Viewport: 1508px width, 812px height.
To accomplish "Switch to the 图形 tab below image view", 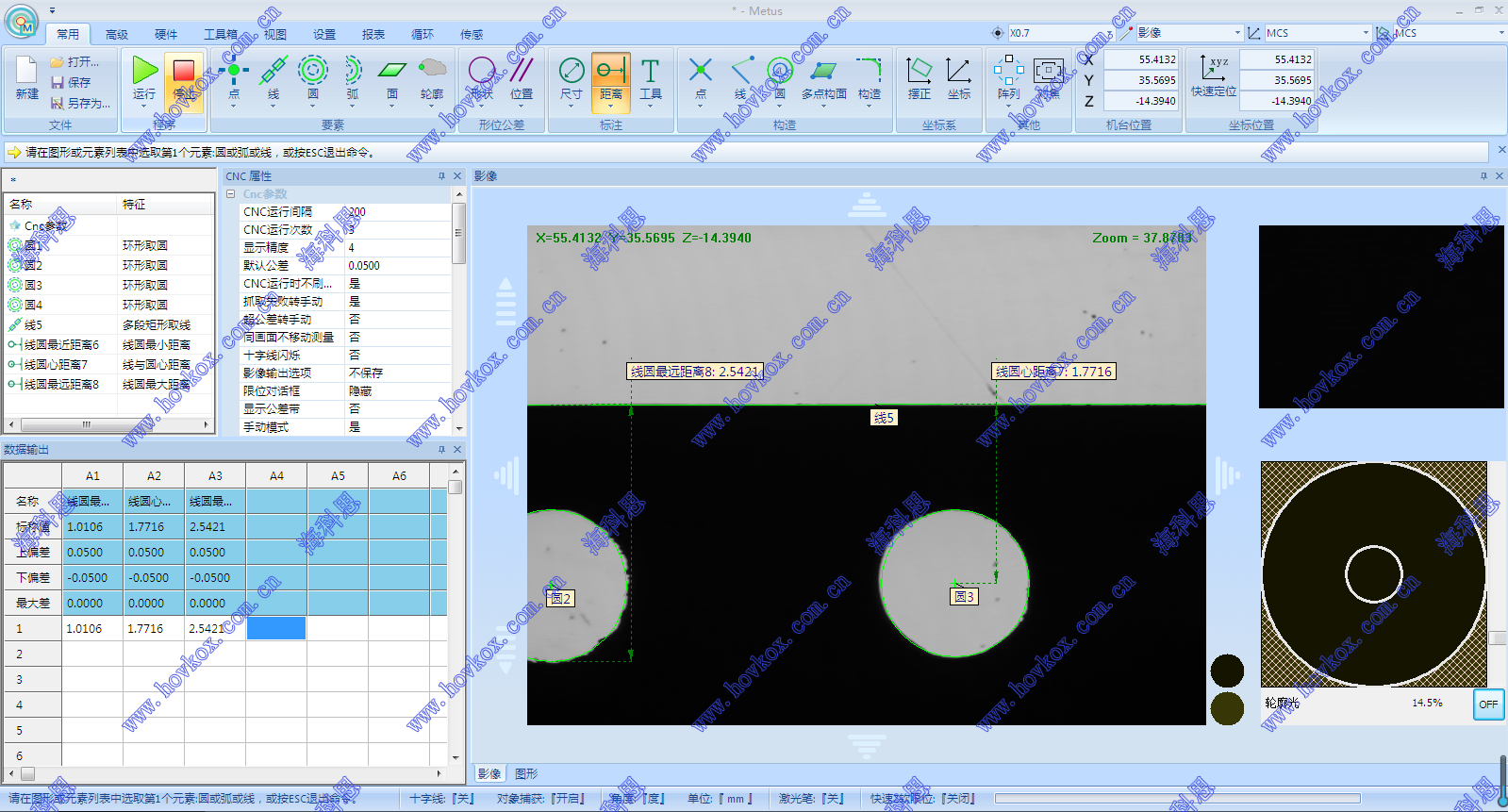I will [x=526, y=774].
